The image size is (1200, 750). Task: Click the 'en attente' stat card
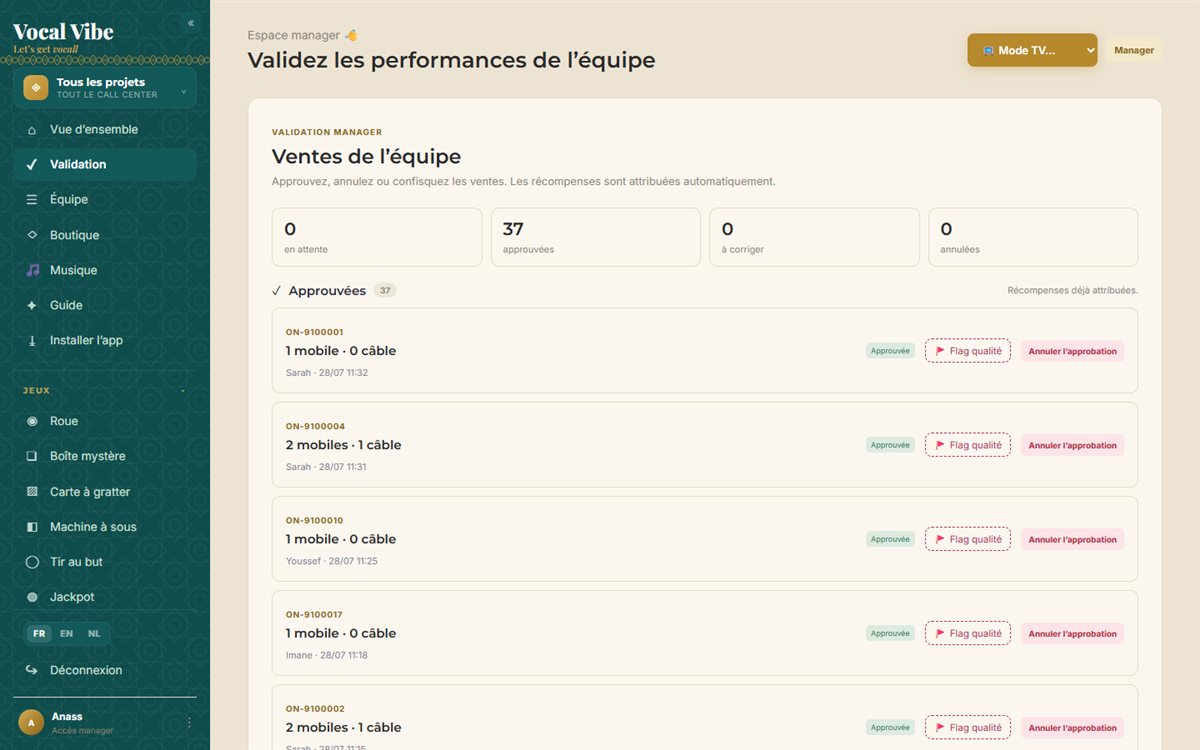click(377, 237)
